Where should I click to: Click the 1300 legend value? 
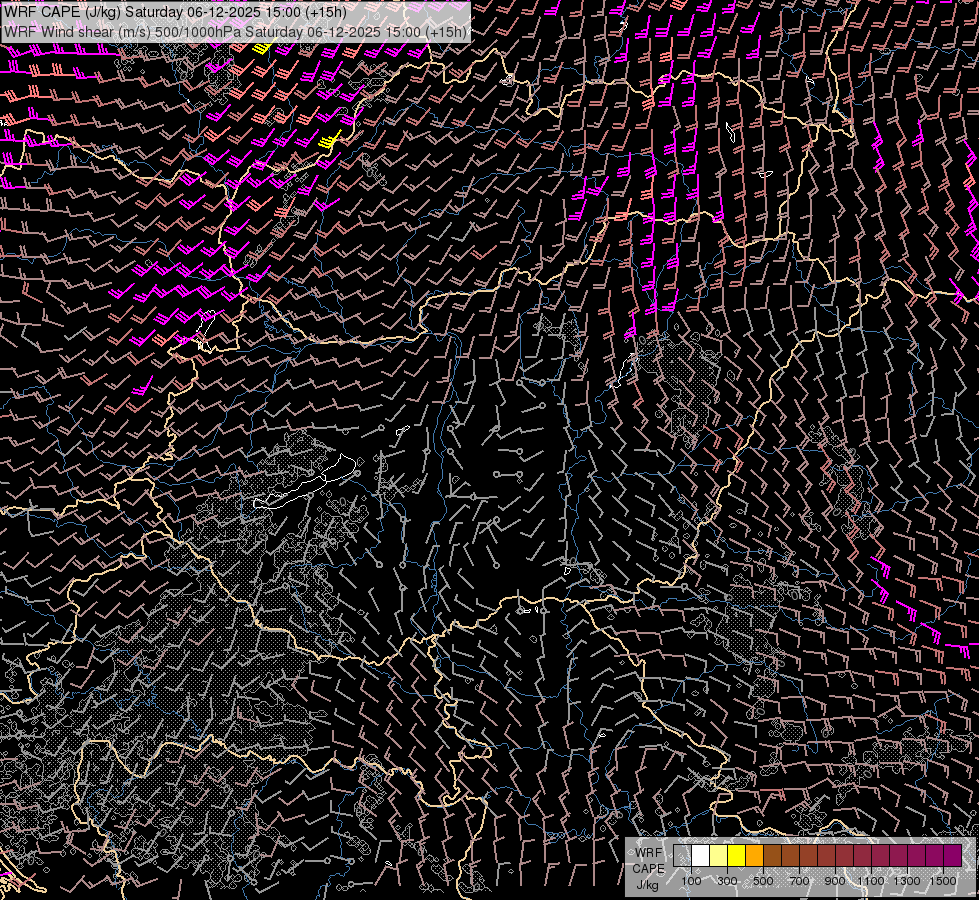pyautogui.click(x=907, y=881)
